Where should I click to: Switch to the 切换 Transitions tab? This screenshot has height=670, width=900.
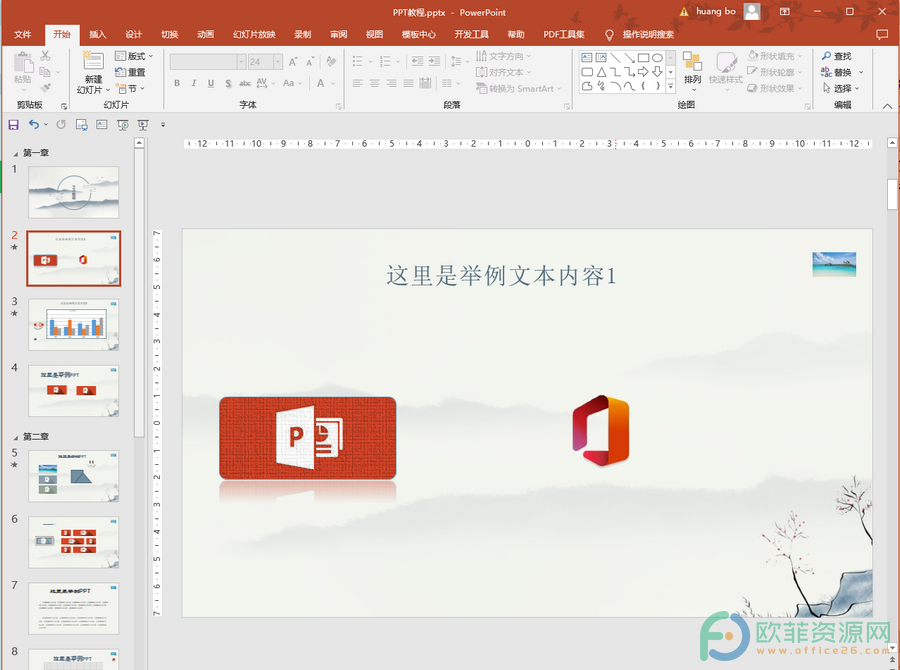(170, 34)
